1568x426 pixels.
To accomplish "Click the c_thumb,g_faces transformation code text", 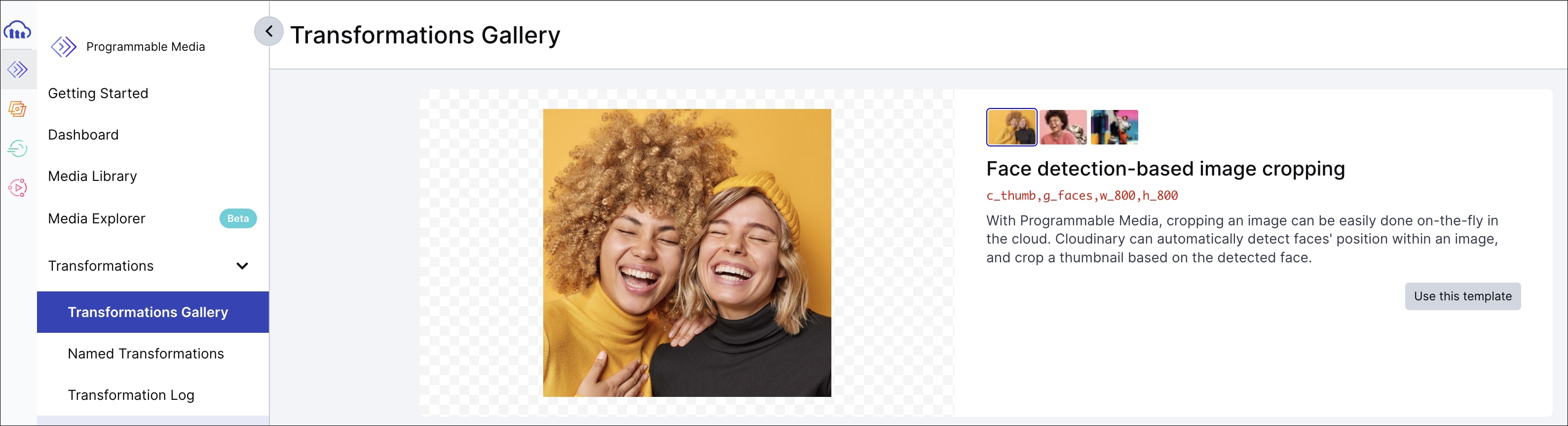I will click(1082, 196).
